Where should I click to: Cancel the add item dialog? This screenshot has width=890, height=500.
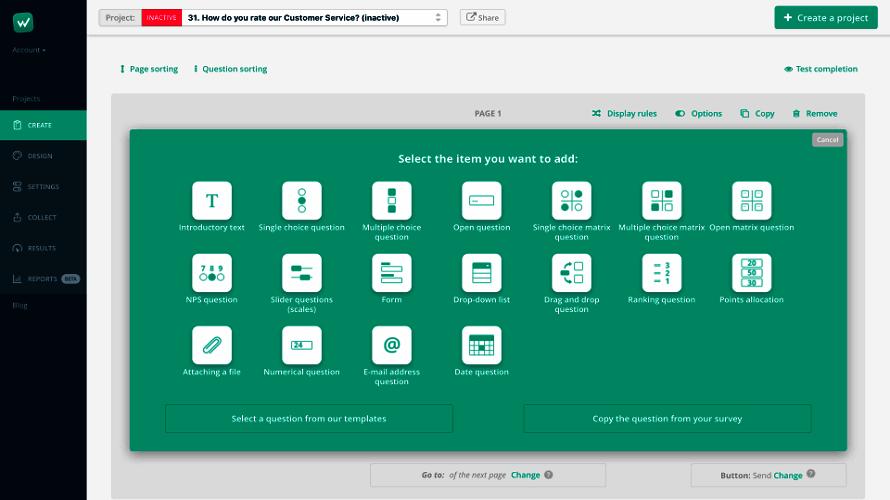pos(827,140)
